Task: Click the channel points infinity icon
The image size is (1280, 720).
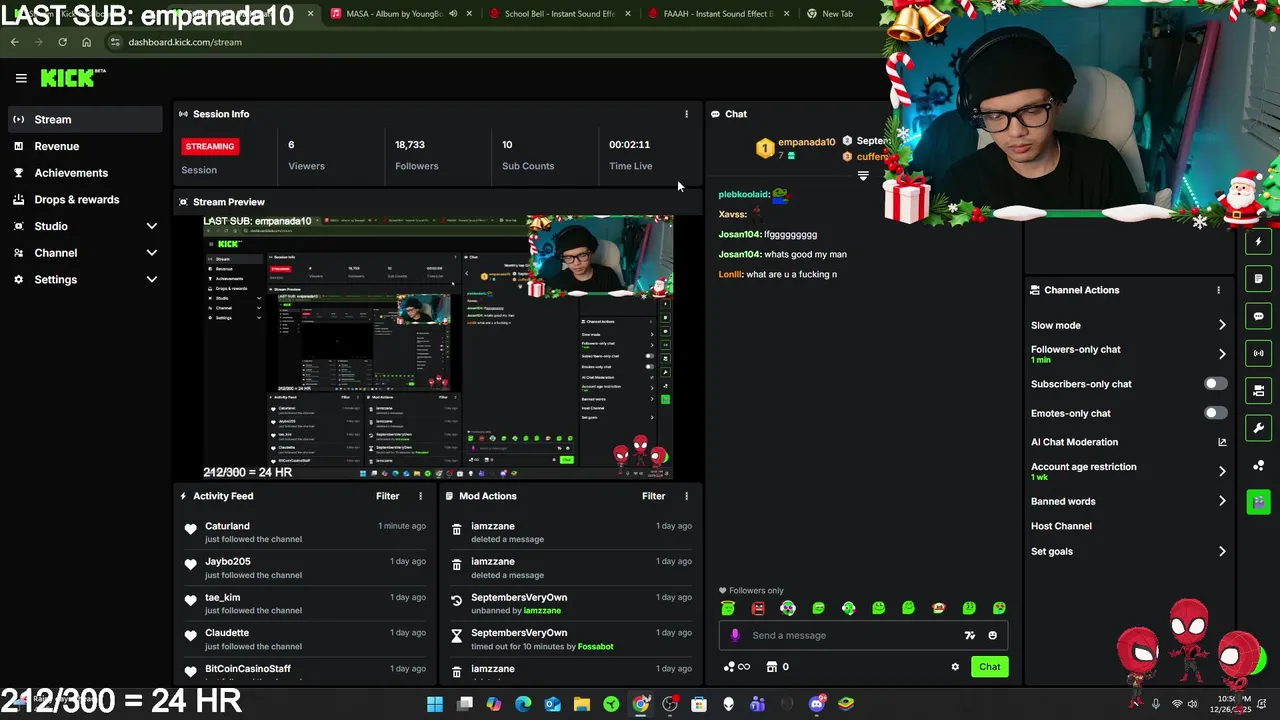Action: click(736, 667)
